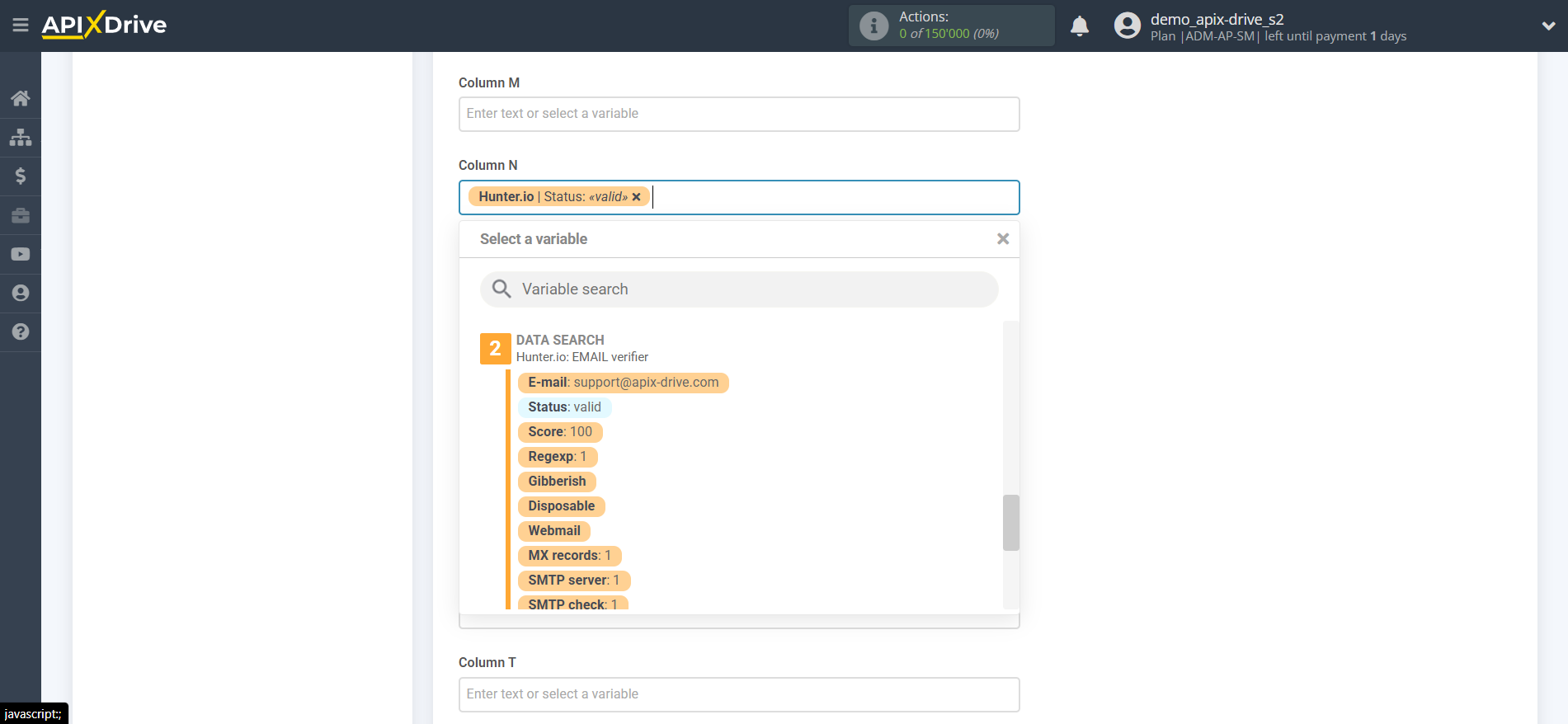This screenshot has height=724, width=1568.
Task: Click the ApiX-Drive logo
Action: point(104,25)
